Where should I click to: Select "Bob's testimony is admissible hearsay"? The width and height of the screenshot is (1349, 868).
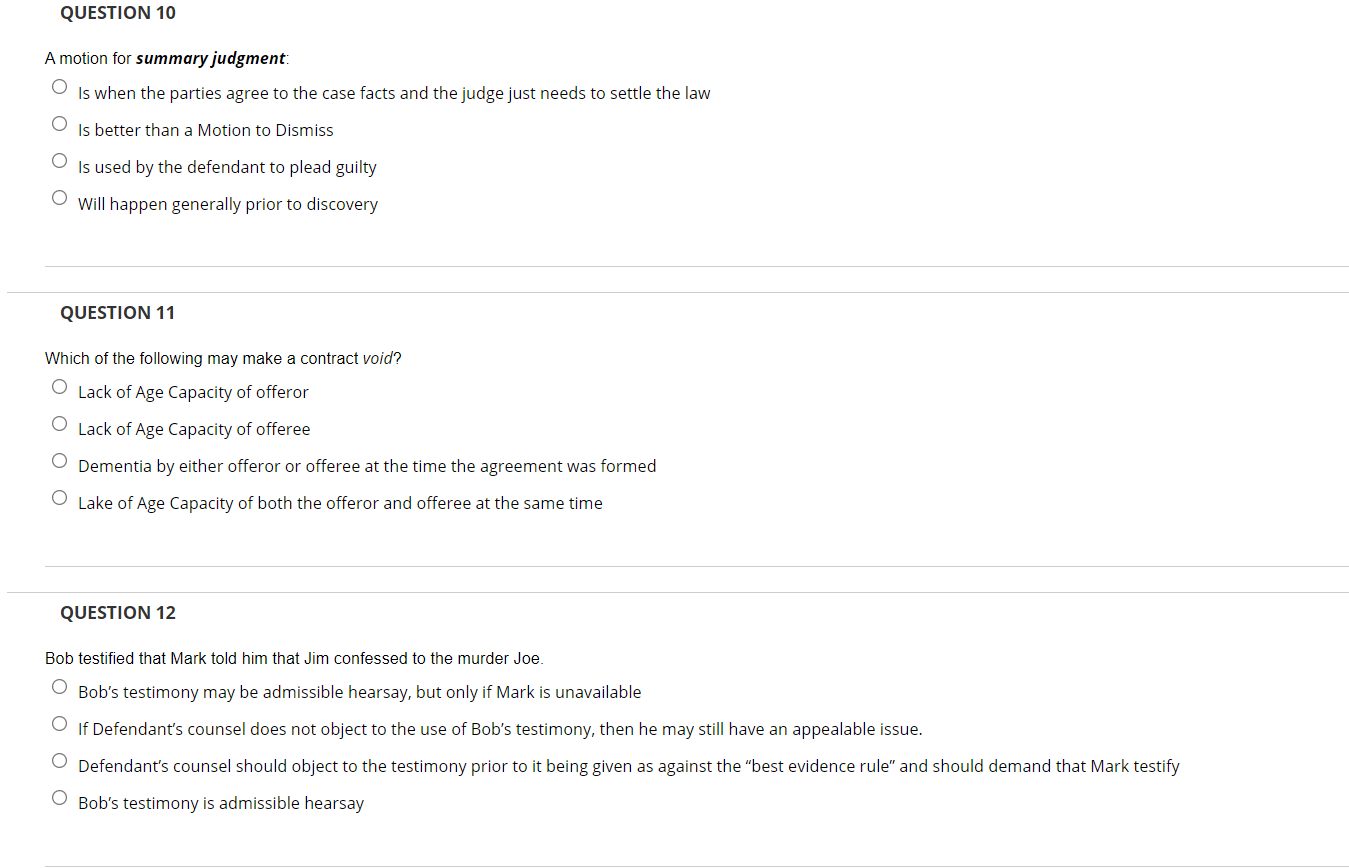[x=59, y=797]
